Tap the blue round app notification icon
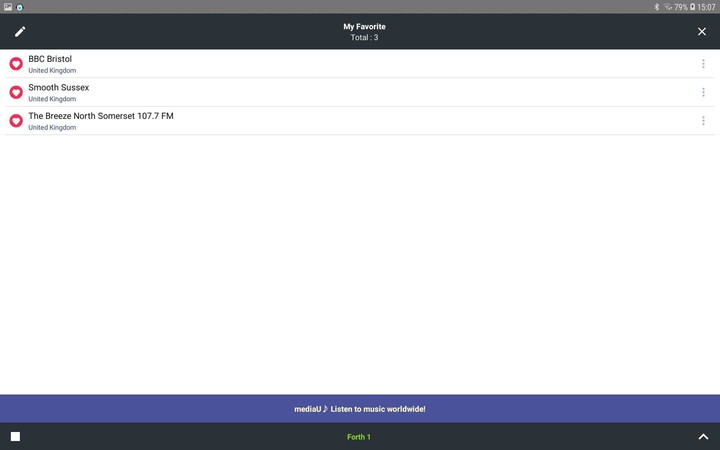Screen dimensions: 720x450 20,7
